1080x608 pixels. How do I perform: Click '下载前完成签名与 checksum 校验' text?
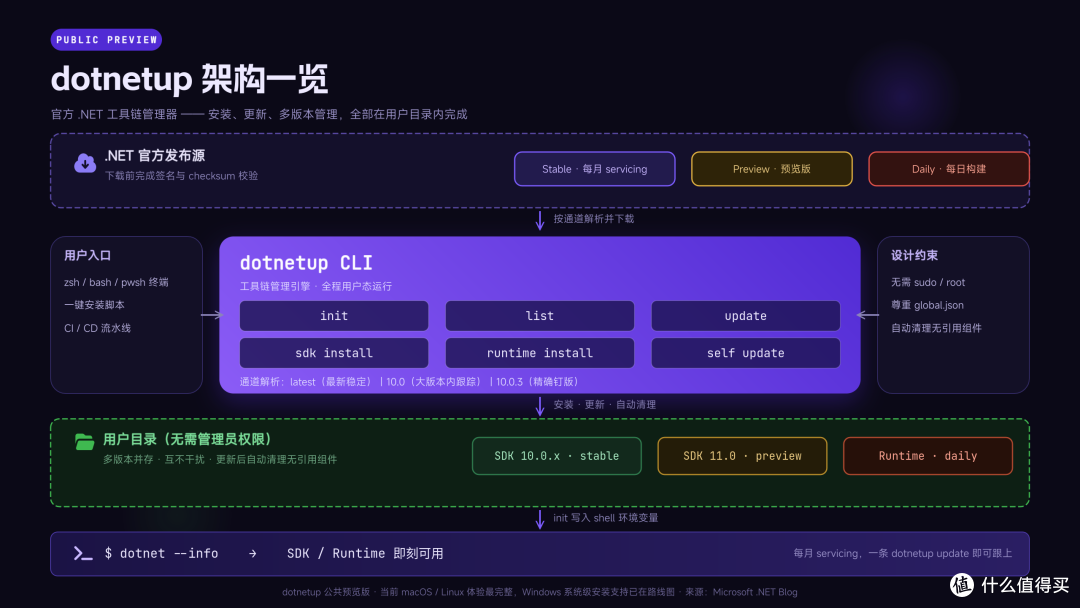pos(181,176)
